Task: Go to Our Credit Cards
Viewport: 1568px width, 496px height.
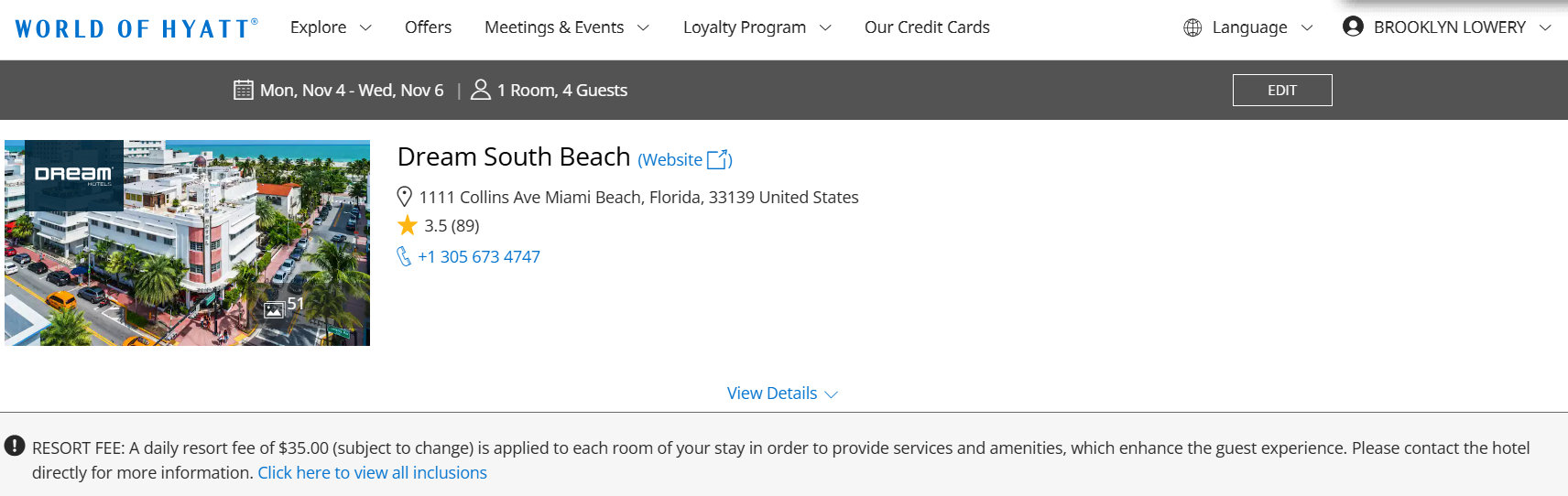Action: point(927,27)
